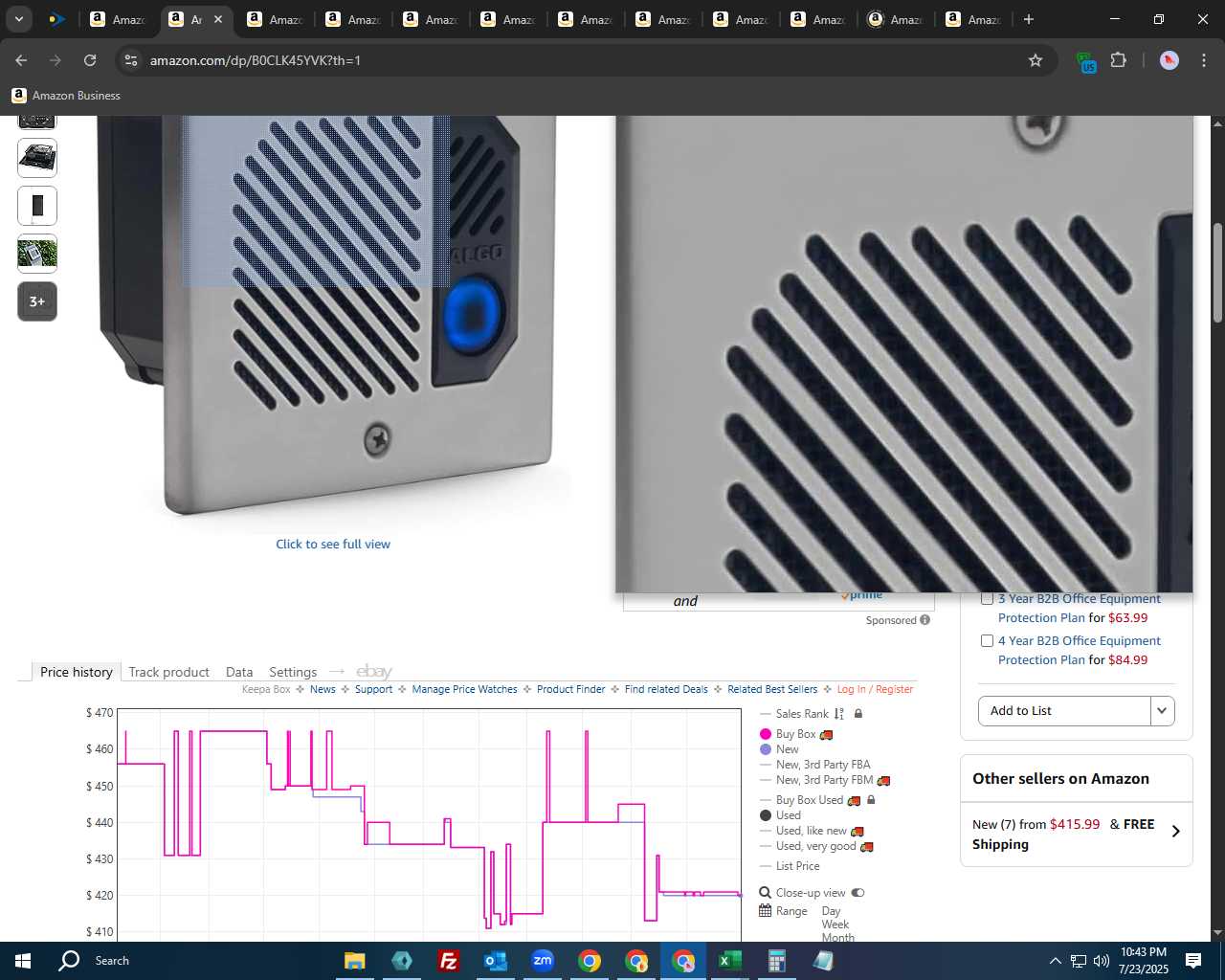Switch to the Price history tab
Viewport: 1225px width, 980px height.
tap(77, 672)
